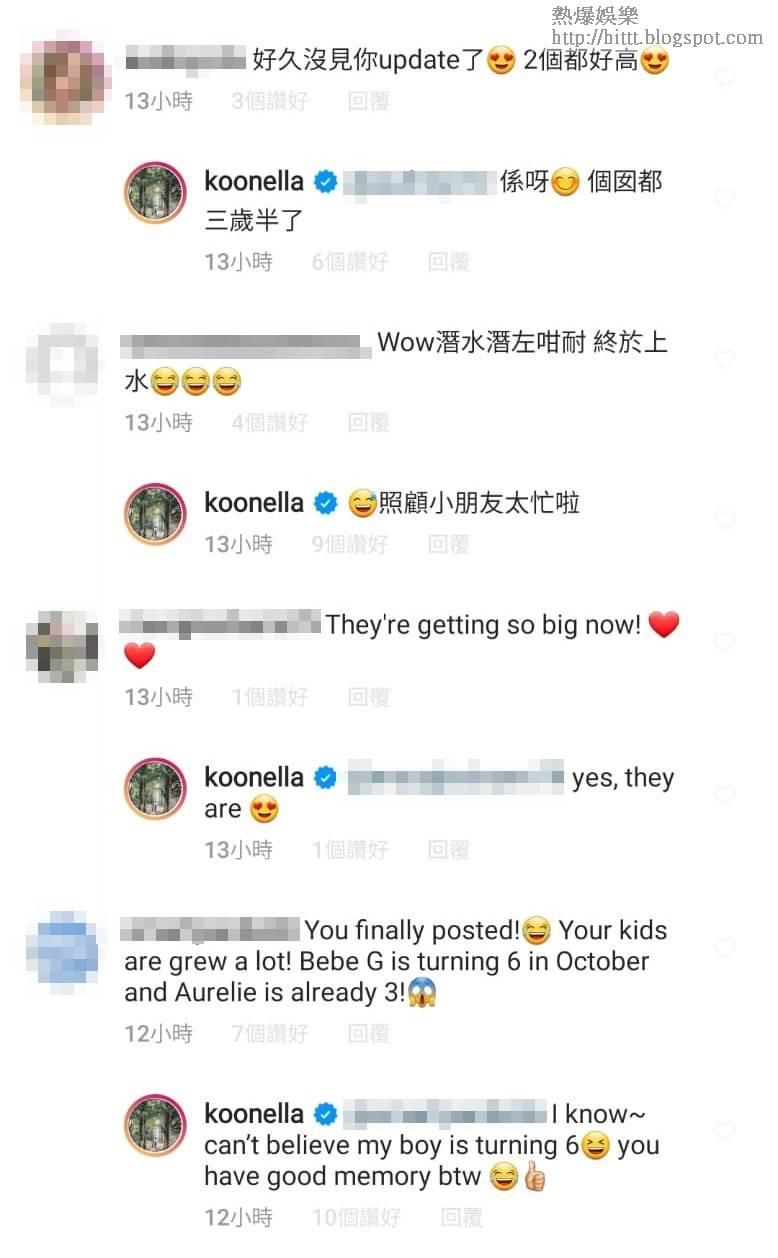Like the '好久沒見你update了' comment with heart
The image size is (778, 1258).
click(x=725, y=77)
